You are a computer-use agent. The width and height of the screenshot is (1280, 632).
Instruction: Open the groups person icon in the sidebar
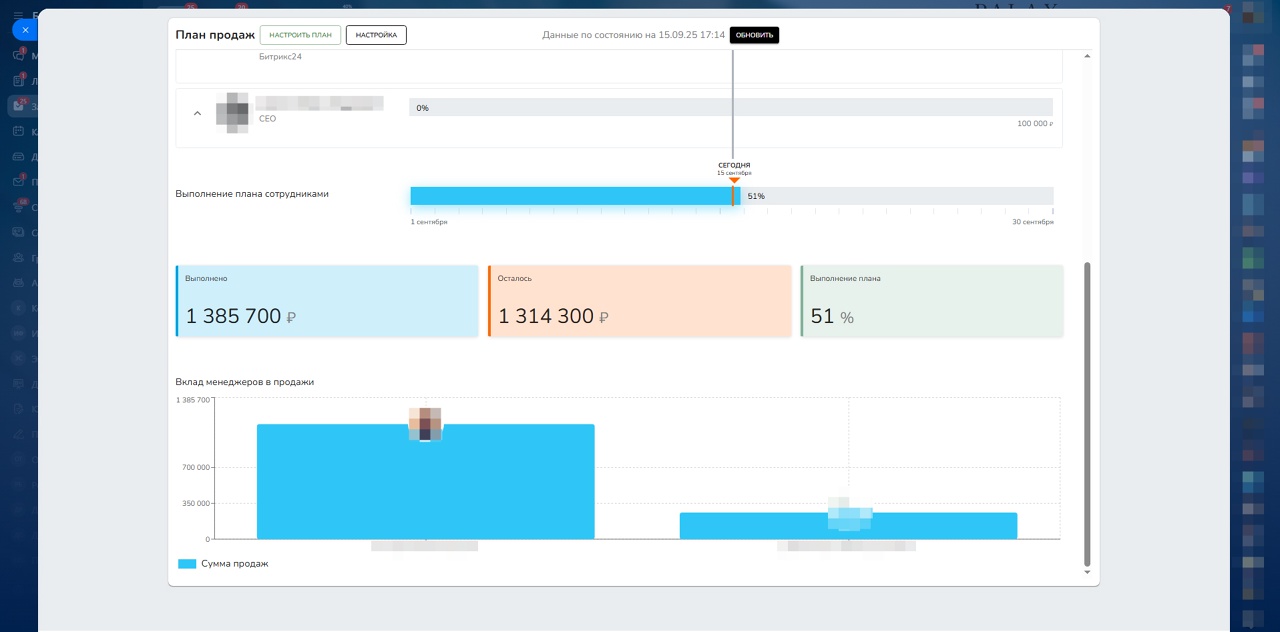(18, 257)
